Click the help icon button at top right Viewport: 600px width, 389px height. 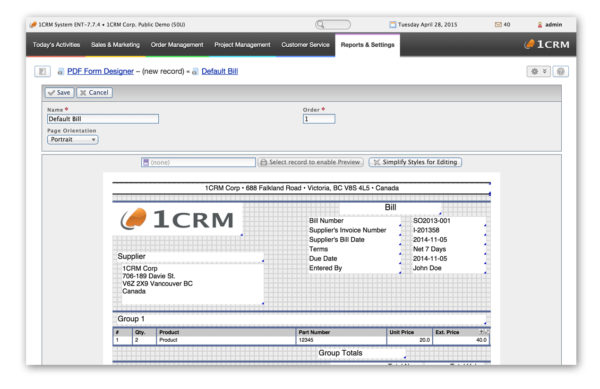[561, 71]
